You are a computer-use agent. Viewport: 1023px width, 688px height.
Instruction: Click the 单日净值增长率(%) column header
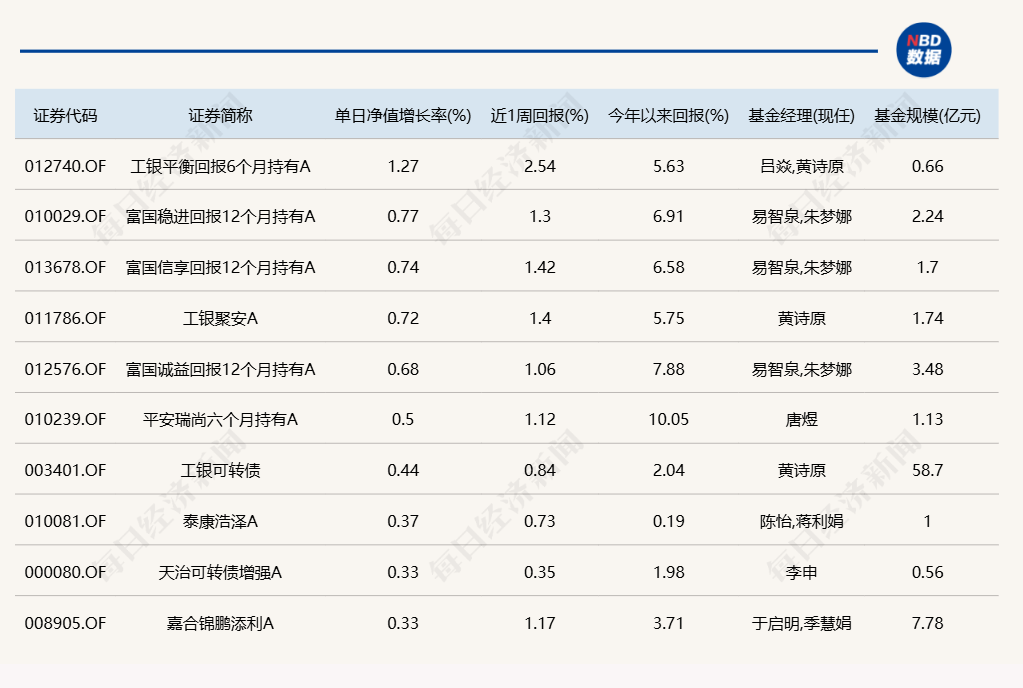403,116
